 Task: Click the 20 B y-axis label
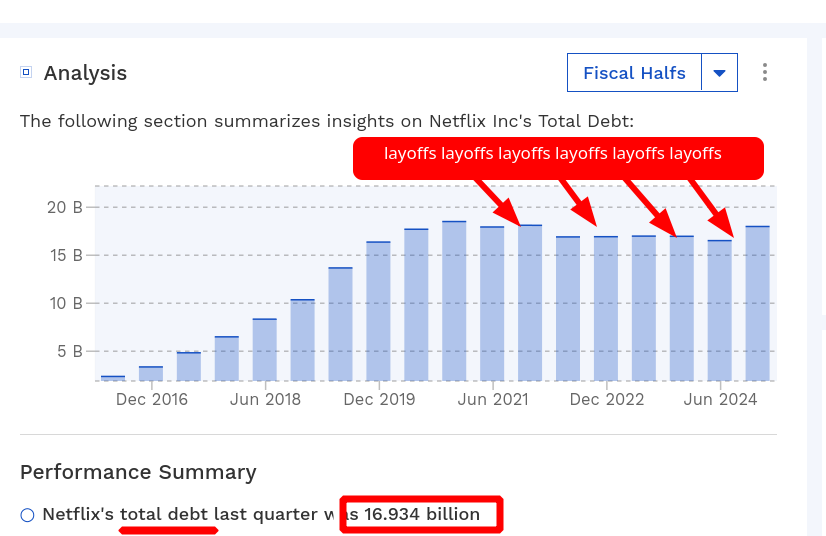click(x=63, y=208)
